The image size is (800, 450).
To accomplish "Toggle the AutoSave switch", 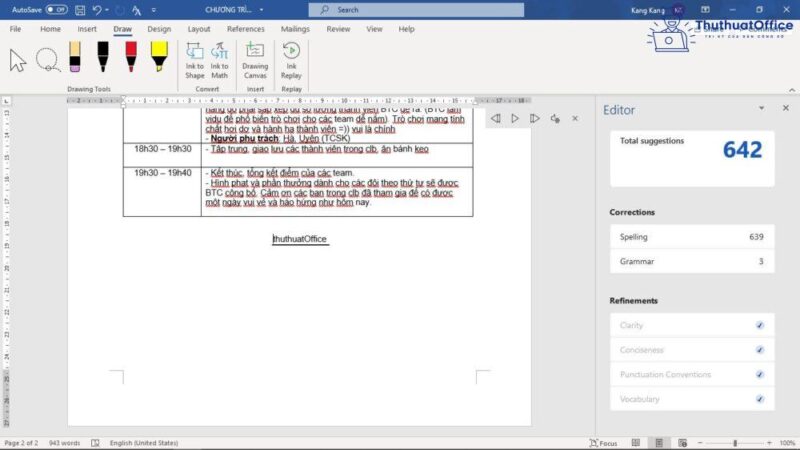I will click(x=57, y=9).
